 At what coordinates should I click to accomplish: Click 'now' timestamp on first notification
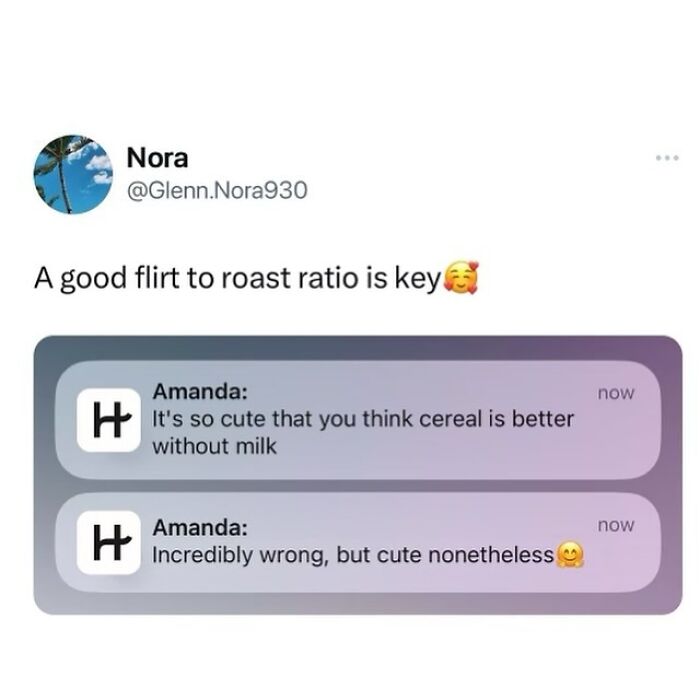click(616, 393)
